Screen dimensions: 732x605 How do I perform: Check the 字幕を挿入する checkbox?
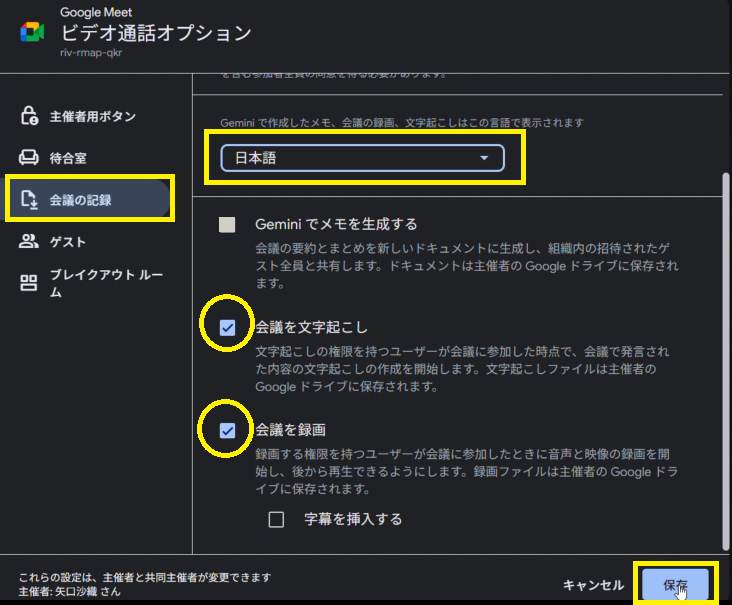[x=276, y=520]
